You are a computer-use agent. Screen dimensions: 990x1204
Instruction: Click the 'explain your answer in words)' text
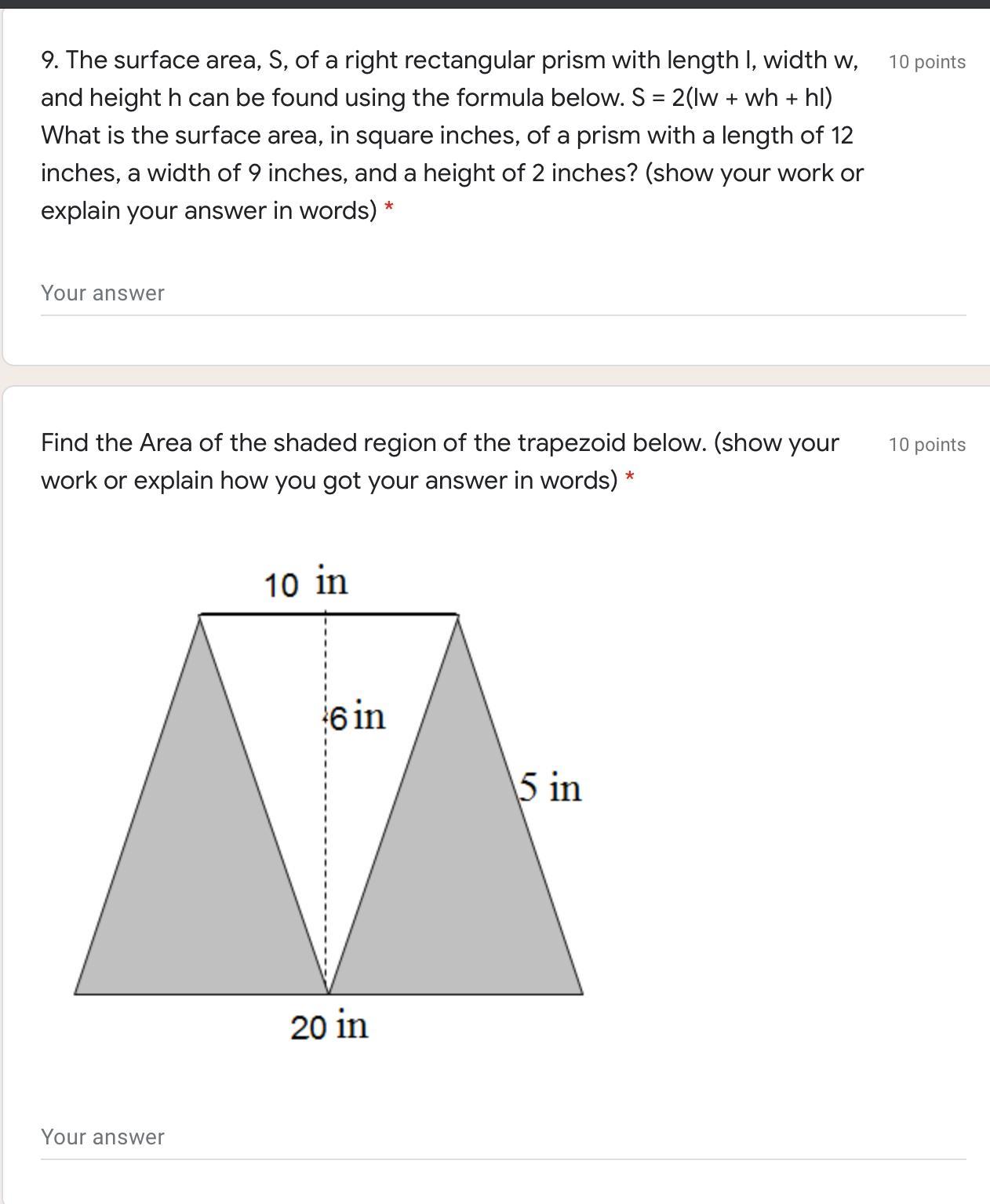pos(209,211)
